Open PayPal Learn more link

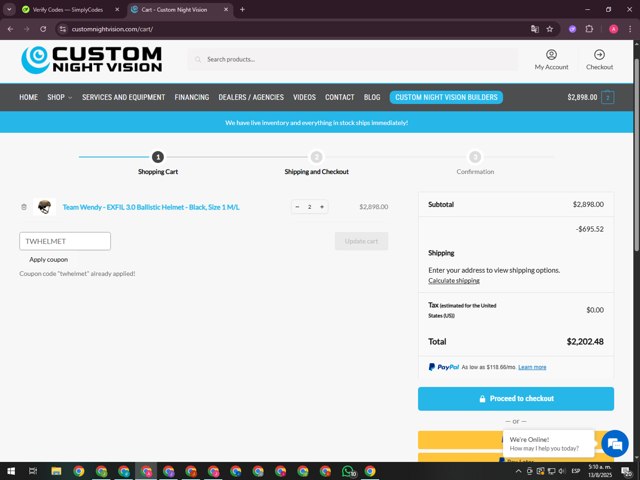click(x=532, y=367)
